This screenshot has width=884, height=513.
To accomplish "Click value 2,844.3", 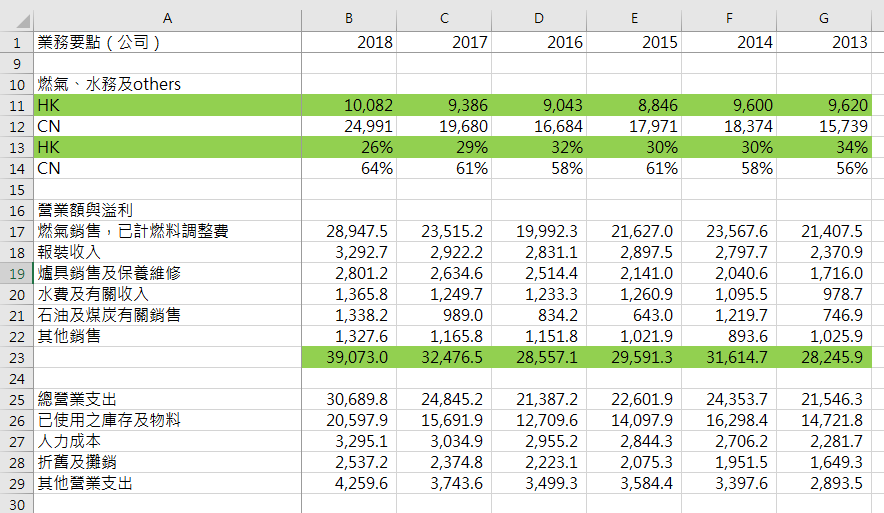I will 634,441.
